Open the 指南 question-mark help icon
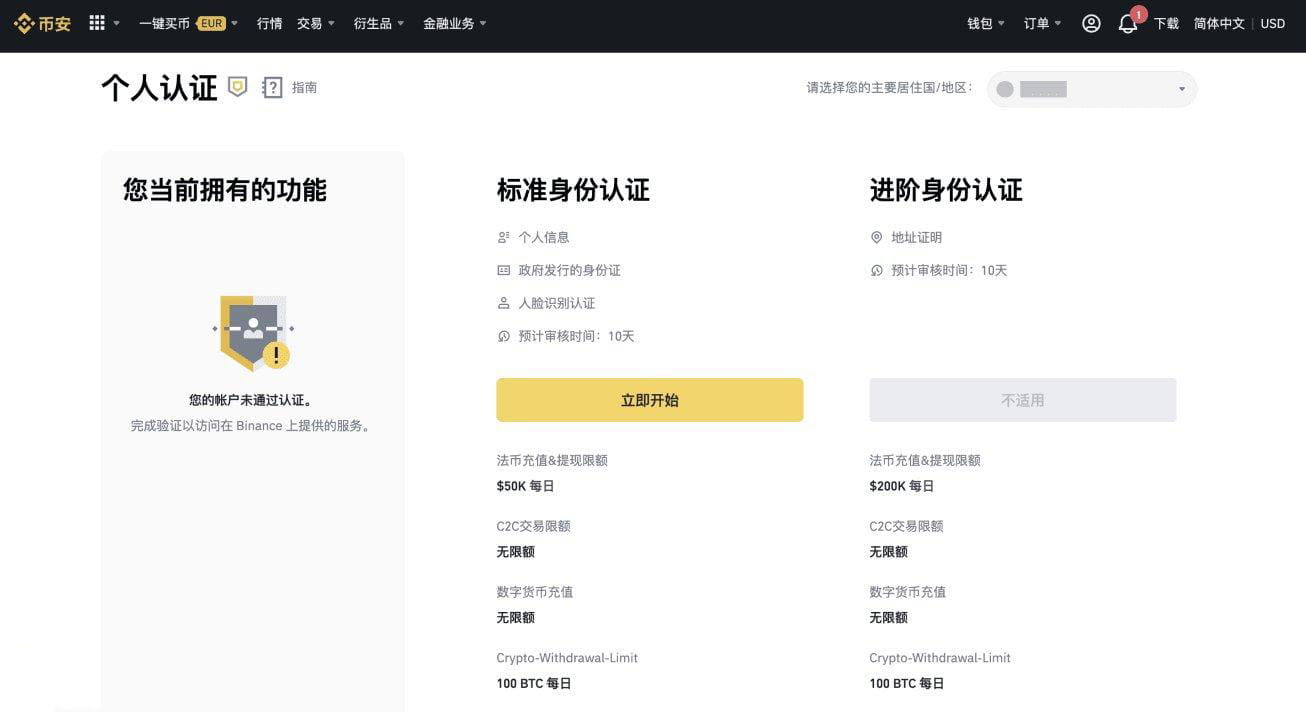The image size is (1306, 712). (272, 87)
